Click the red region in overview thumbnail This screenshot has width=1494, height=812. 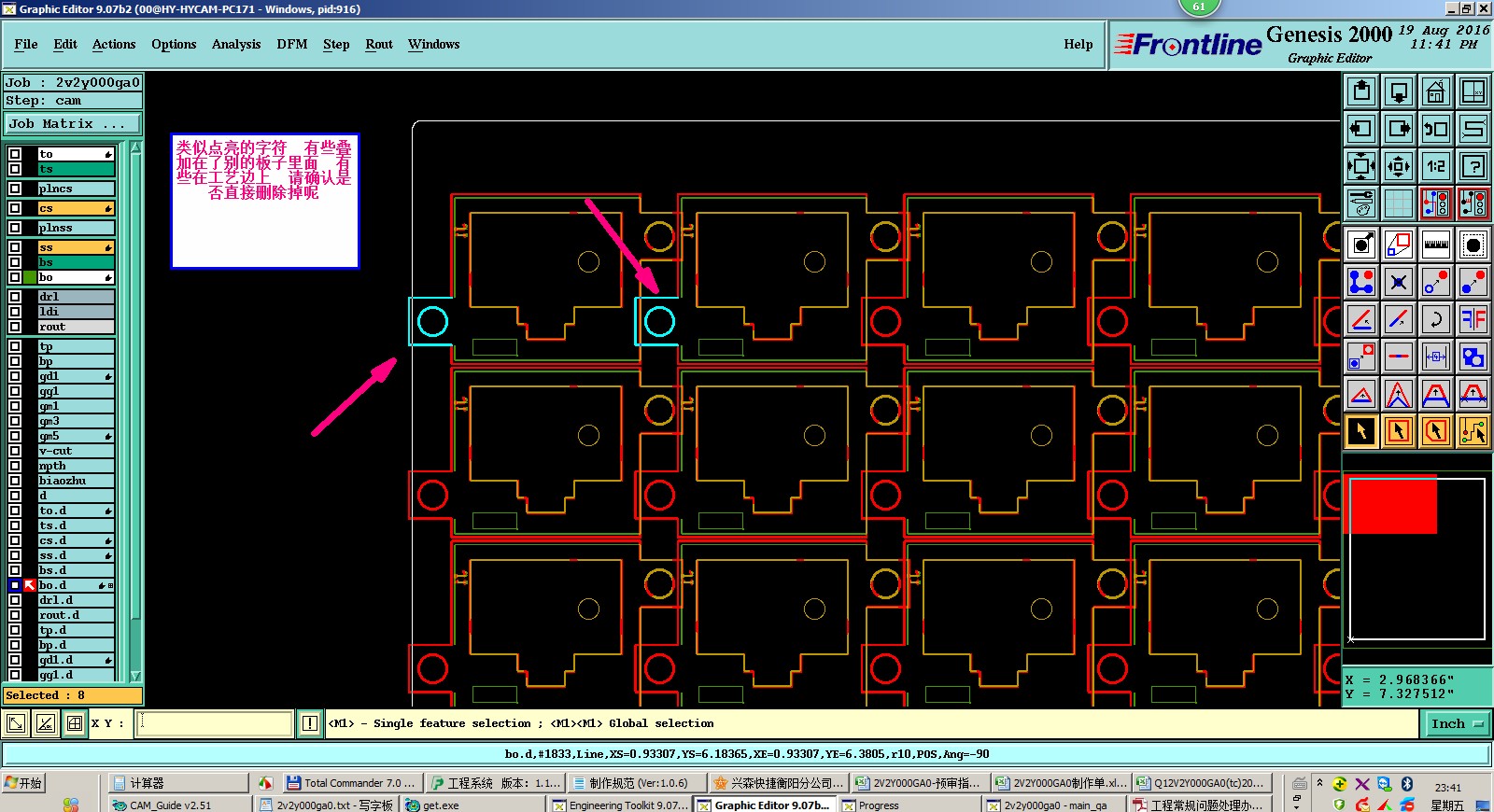[x=1392, y=505]
